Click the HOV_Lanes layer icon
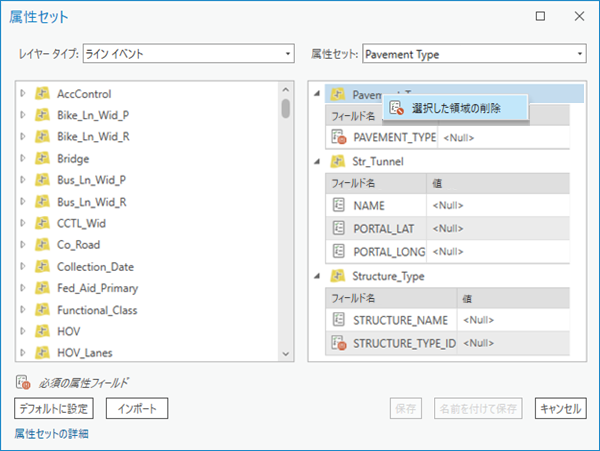The height and width of the screenshot is (451, 600). [42, 352]
